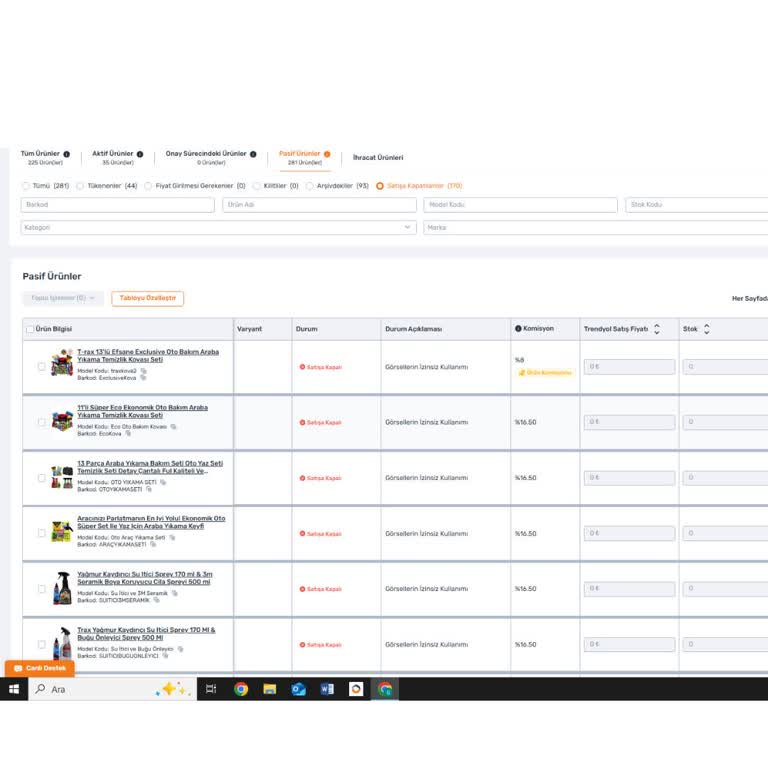The height and width of the screenshot is (768, 768).
Task: Click the Barkod search input field
Action: pyautogui.click(x=118, y=205)
